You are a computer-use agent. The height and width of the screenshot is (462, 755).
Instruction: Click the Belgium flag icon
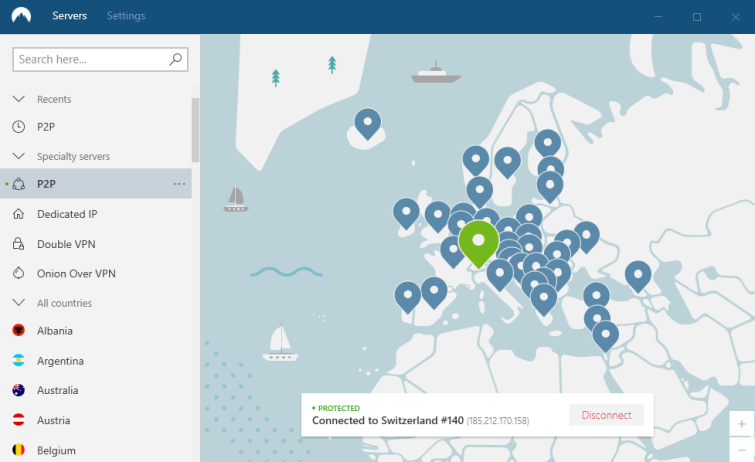tap(18, 450)
